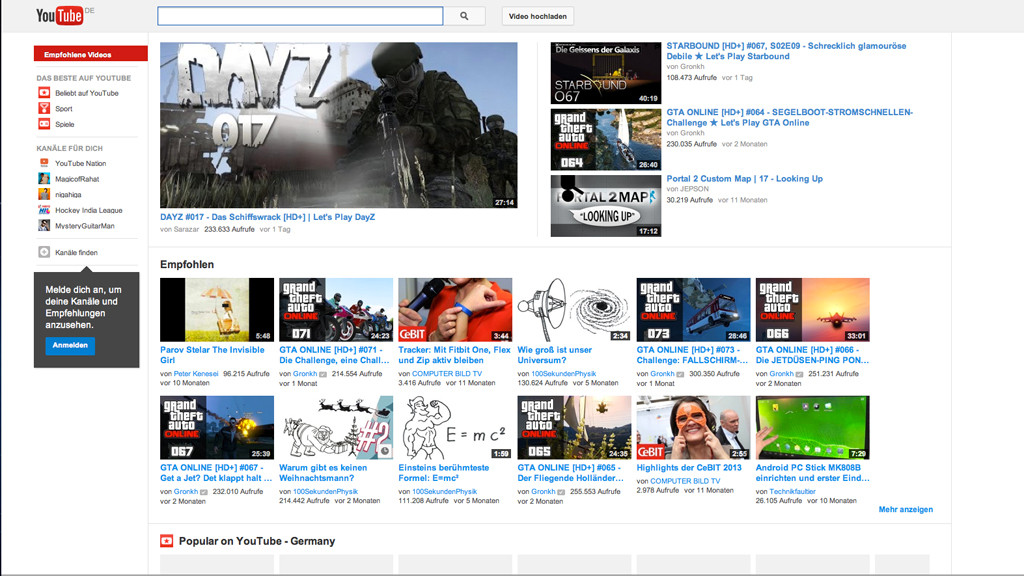Click the Beliebt auf YouTube icon
The height and width of the screenshot is (576, 1024).
point(44,93)
